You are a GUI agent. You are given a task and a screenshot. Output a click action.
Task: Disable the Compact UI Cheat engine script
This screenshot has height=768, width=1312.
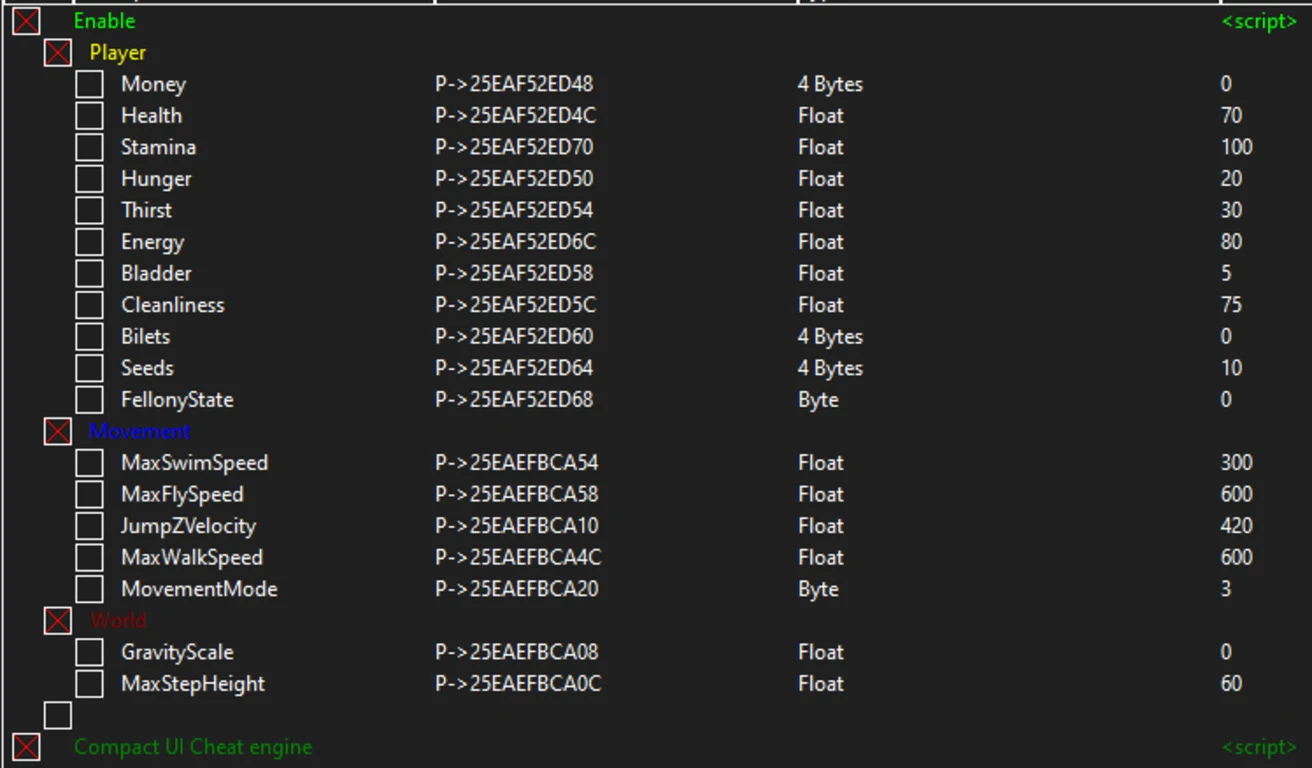[26, 747]
